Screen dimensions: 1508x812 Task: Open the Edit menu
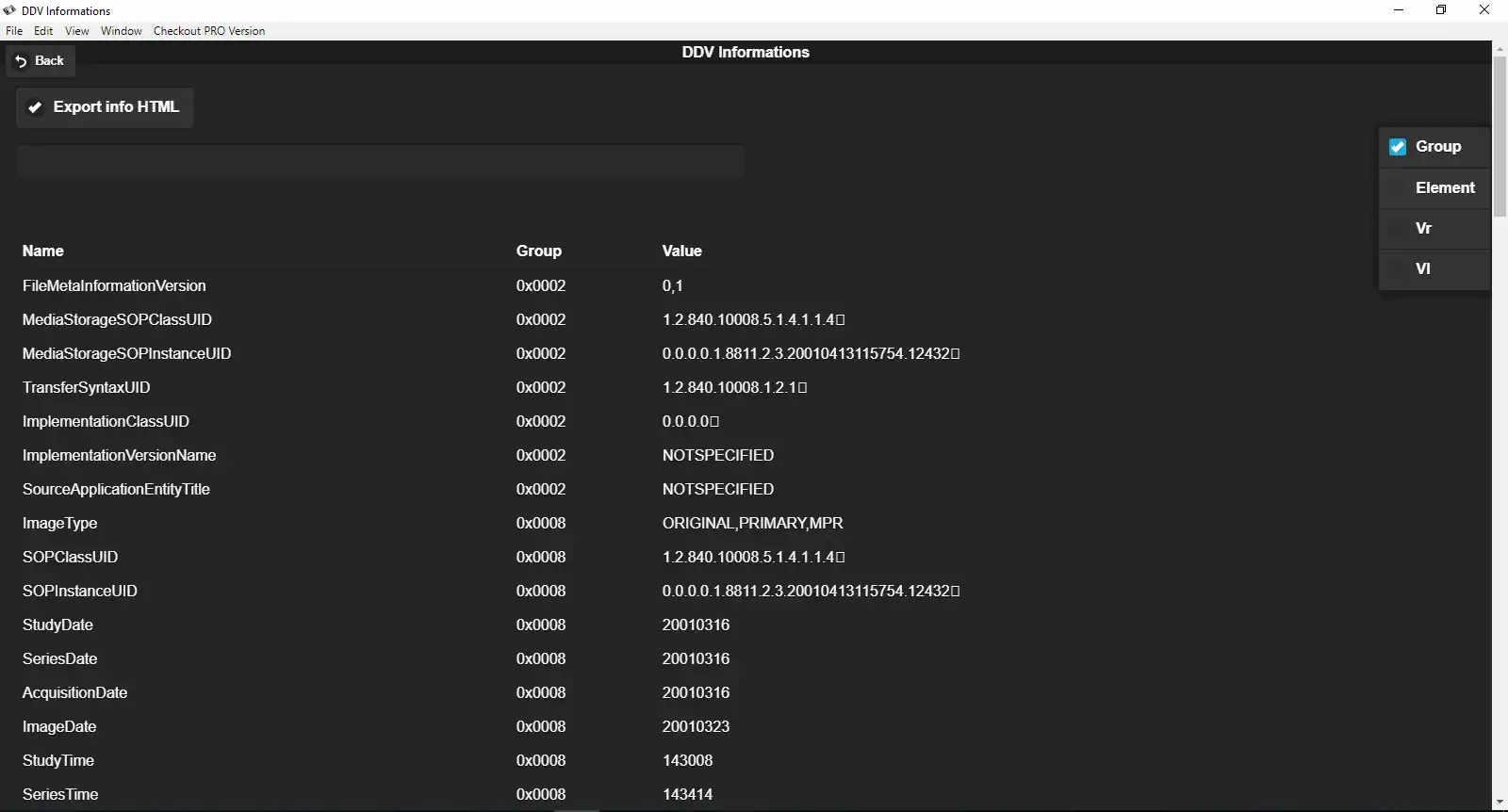[43, 31]
